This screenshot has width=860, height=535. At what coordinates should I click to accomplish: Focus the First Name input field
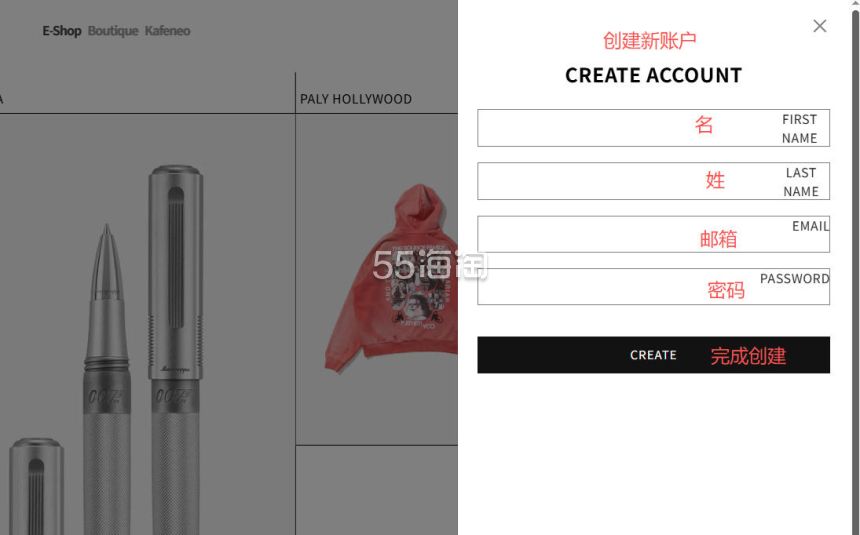(653, 128)
